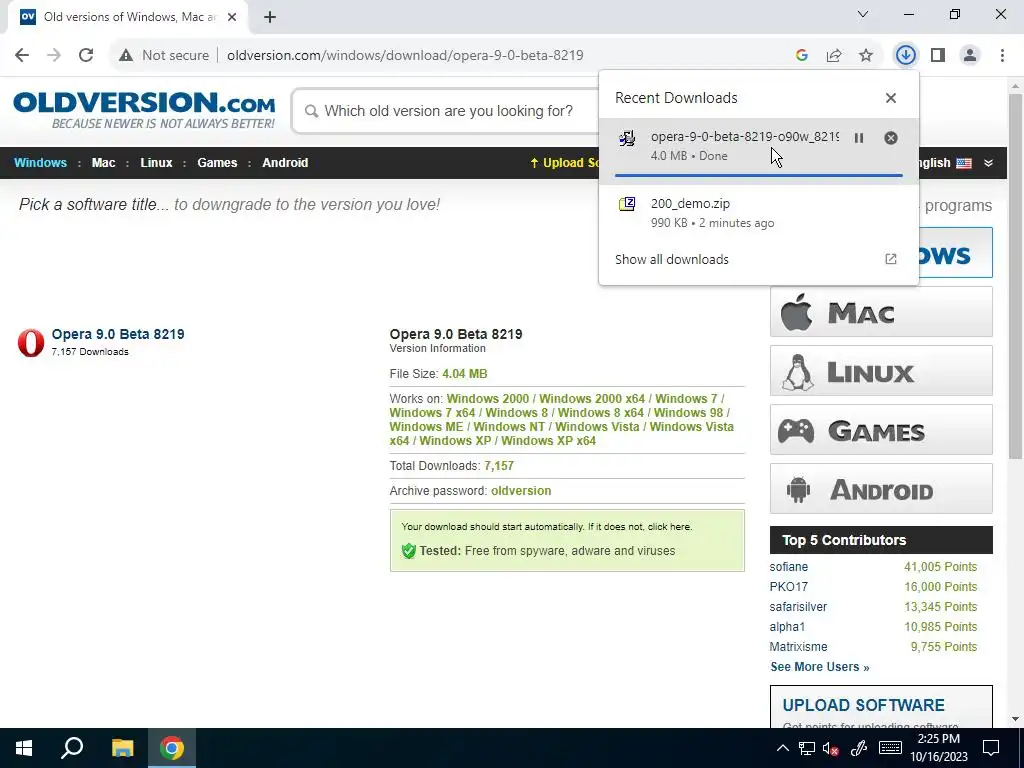Image resolution: width=1024 pixels, height=768 pixels.
Task: Click the OldVersion.com logo
Action: point(144,110)
